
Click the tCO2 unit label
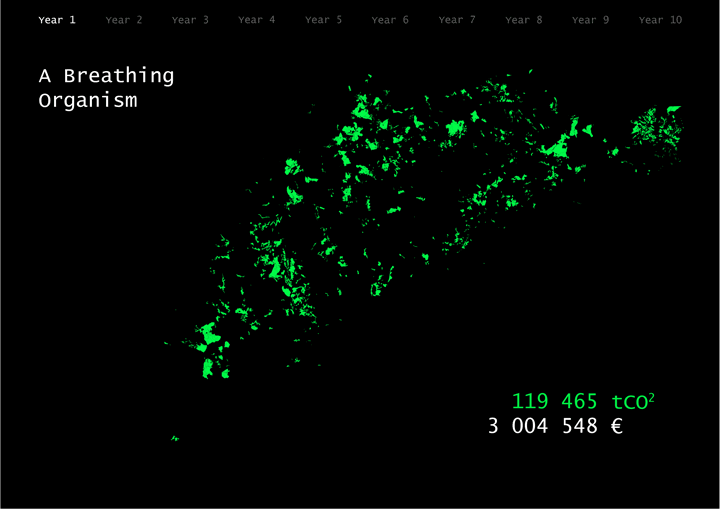click(634, 401)
